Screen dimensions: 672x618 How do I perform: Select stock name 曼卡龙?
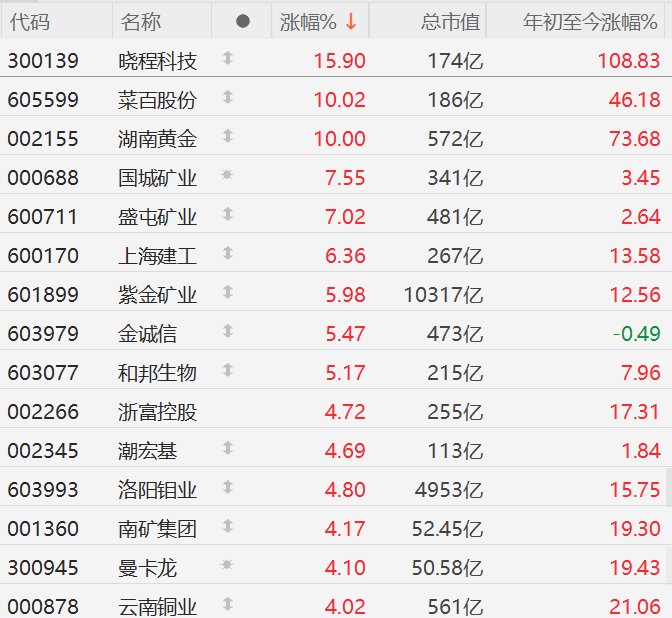coord(147,568)
